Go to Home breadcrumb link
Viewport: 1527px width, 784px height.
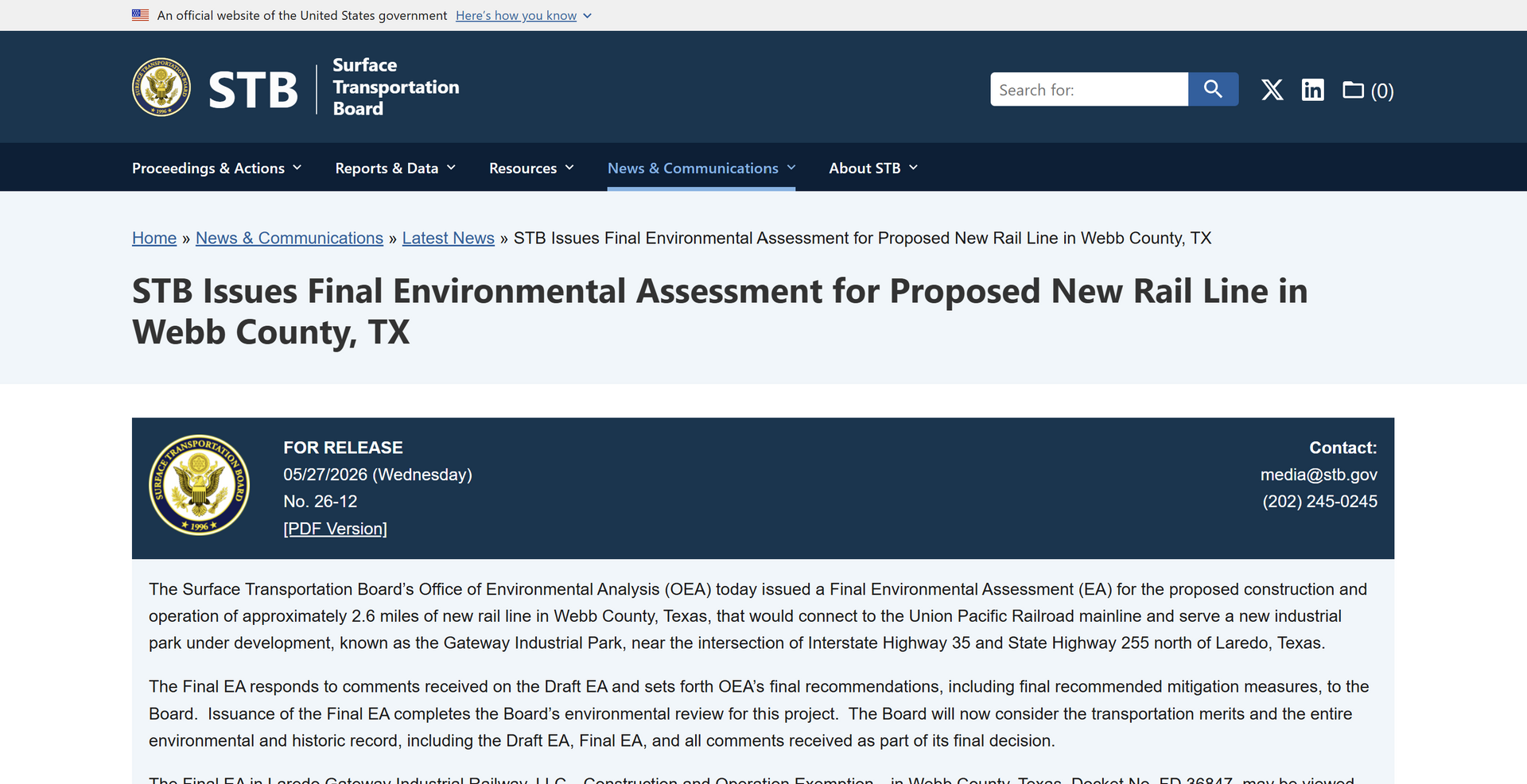point(154,238)
